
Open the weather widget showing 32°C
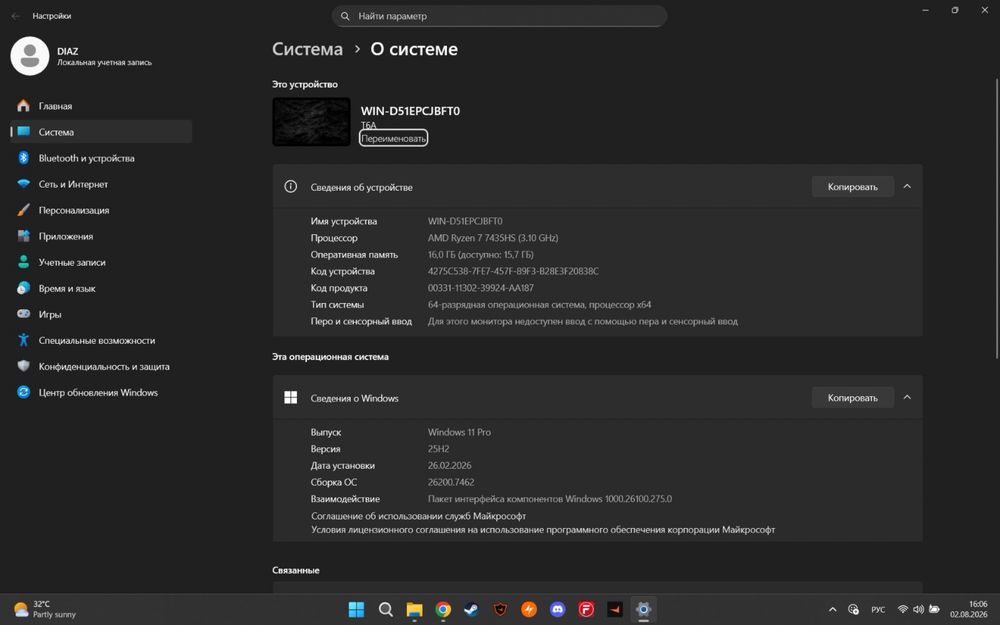coord(45,609)
